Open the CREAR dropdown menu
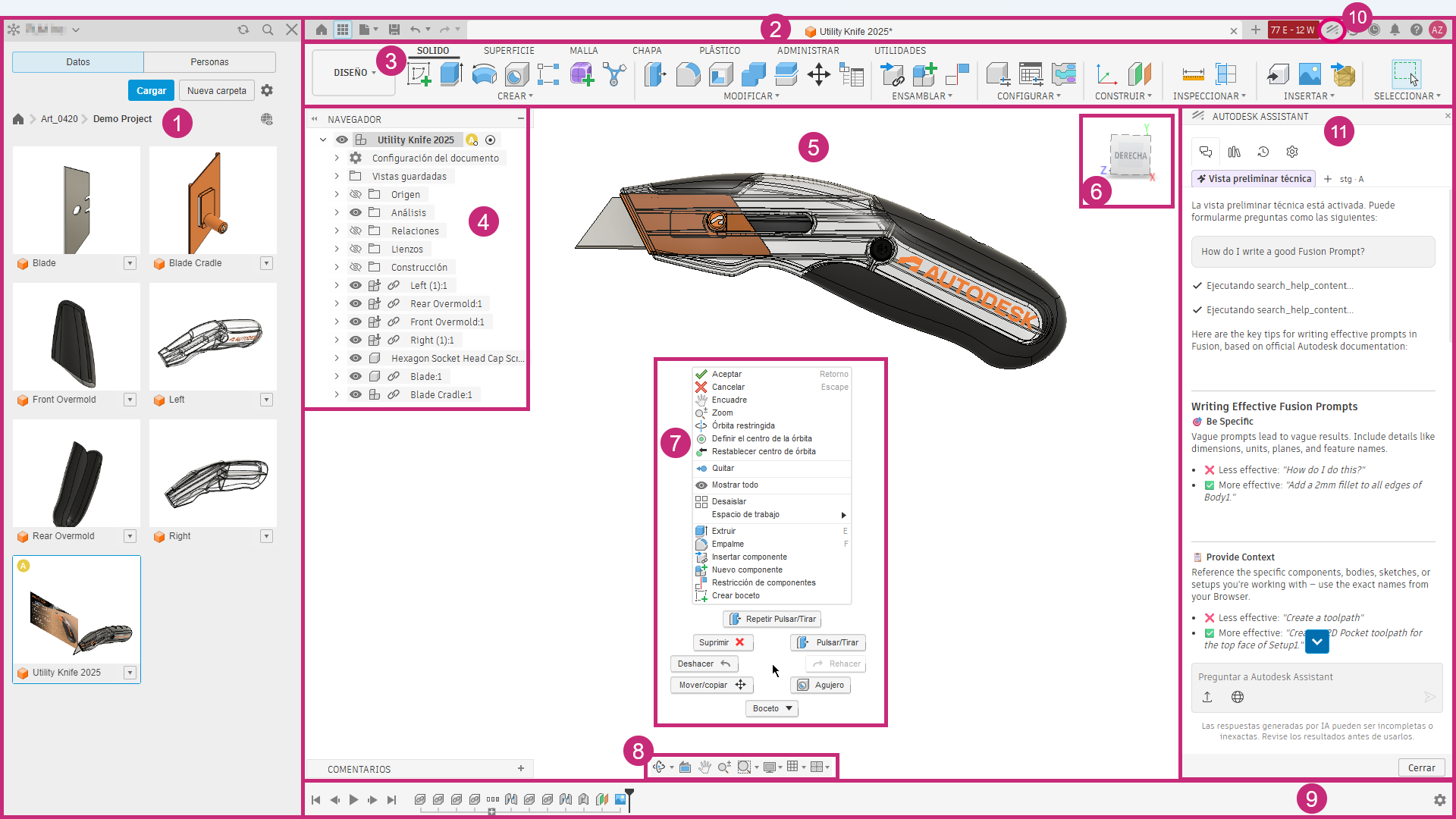 pyautogui.click(x=515, y=96)
